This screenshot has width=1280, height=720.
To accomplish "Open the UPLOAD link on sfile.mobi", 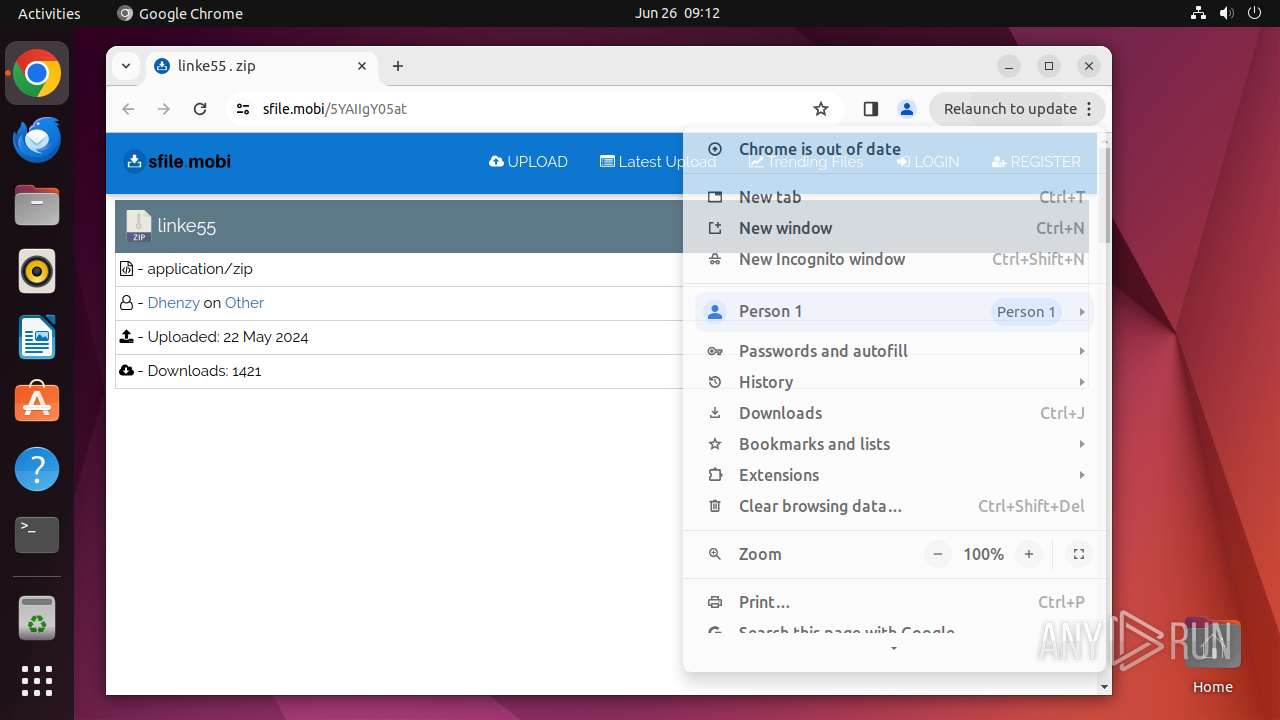I will [x=528, y=161].
